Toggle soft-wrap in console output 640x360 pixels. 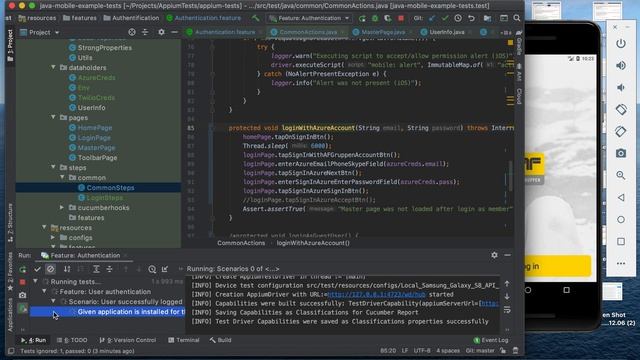[x=507, y=310]
